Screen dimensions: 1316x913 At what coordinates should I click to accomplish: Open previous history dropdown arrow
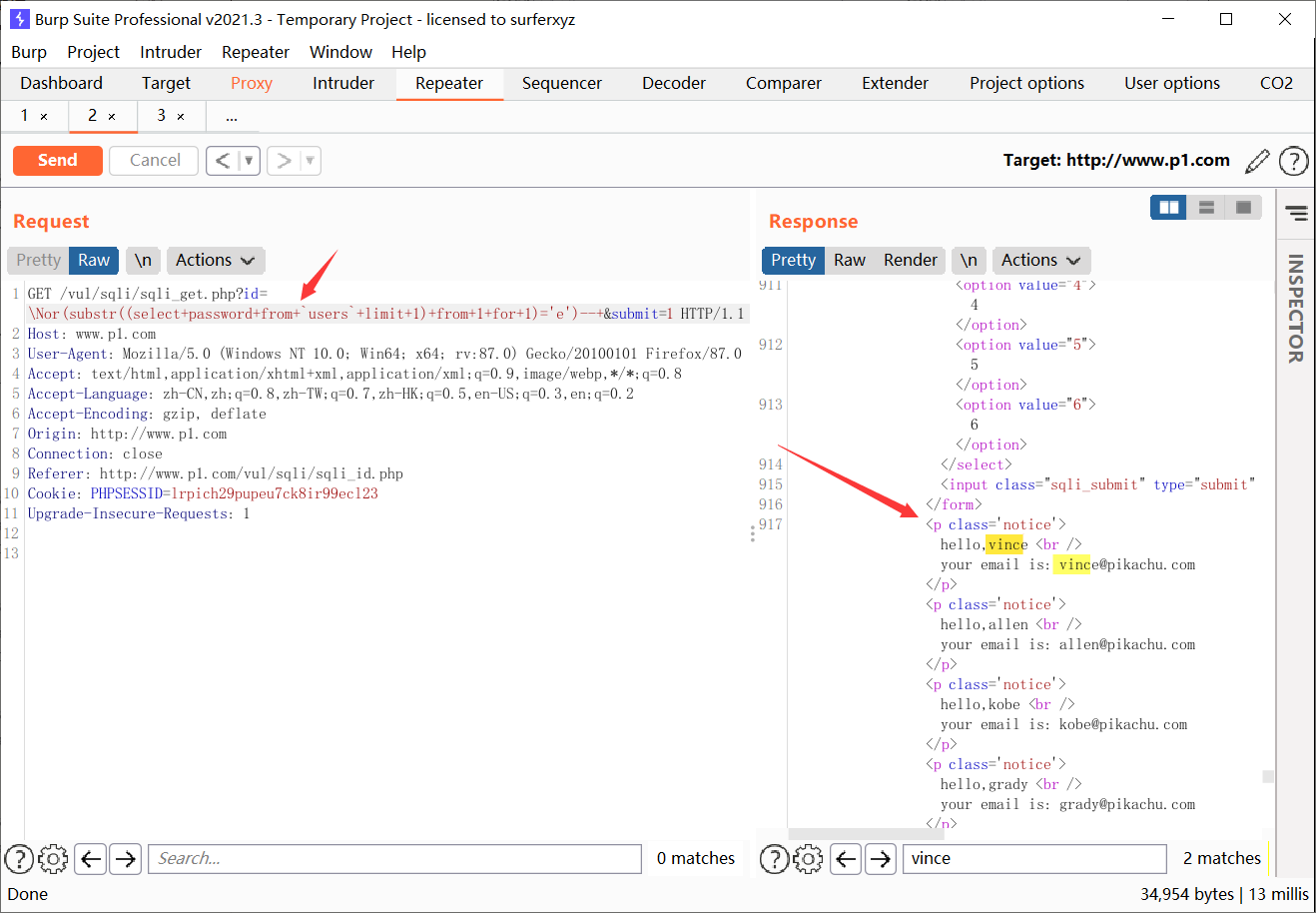click(x=250, y=161)
